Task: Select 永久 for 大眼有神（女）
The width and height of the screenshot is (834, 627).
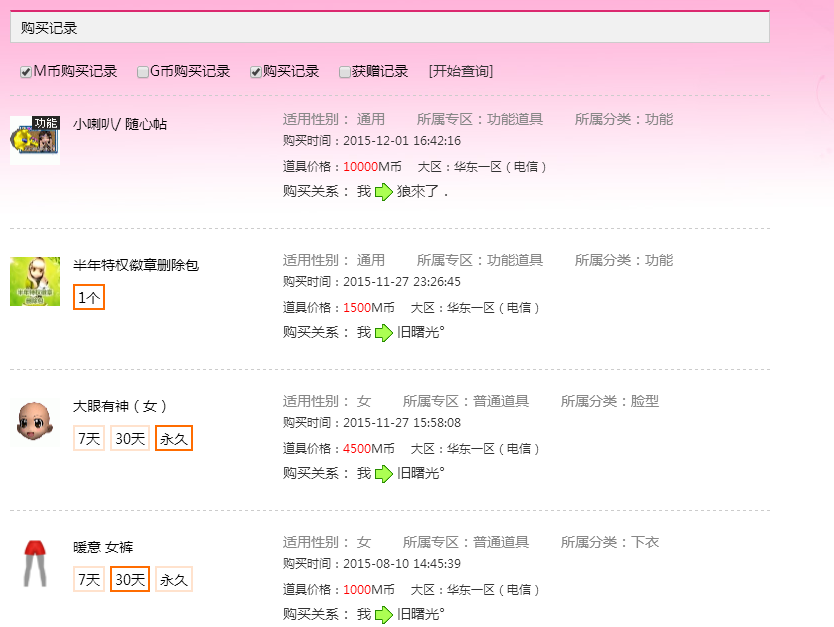Action: [174, 438]
